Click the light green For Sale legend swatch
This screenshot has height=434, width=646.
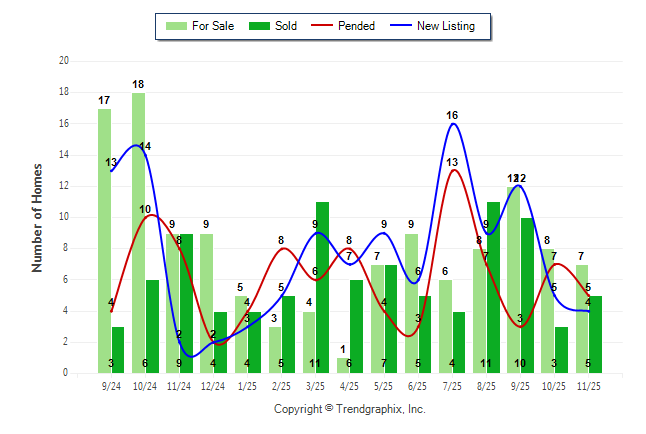pyautogui.click(x=176, y=26)
